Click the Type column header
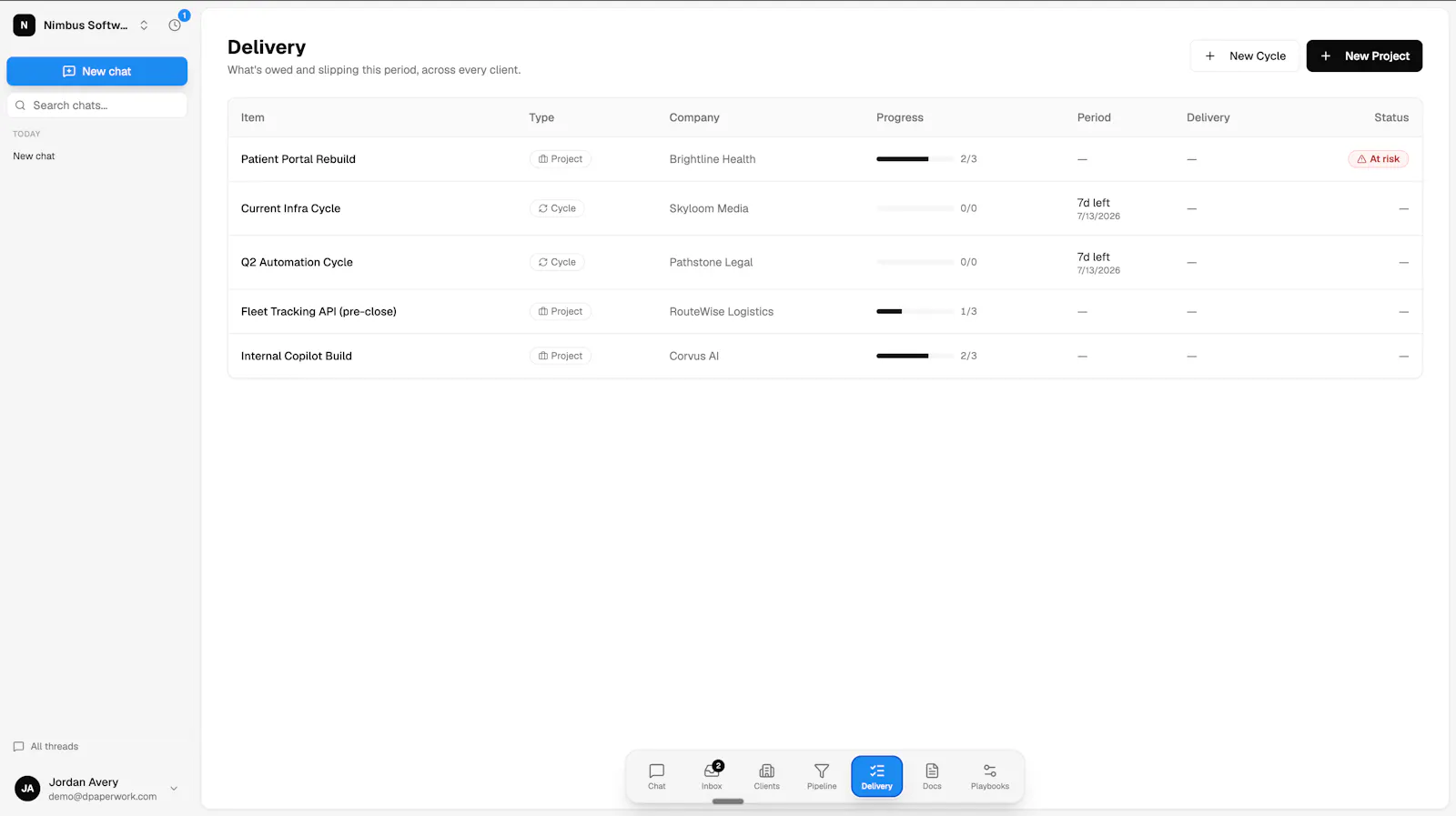Image resolution: width=1456 pixels, height=816 pixels. [x=541, y=117]
